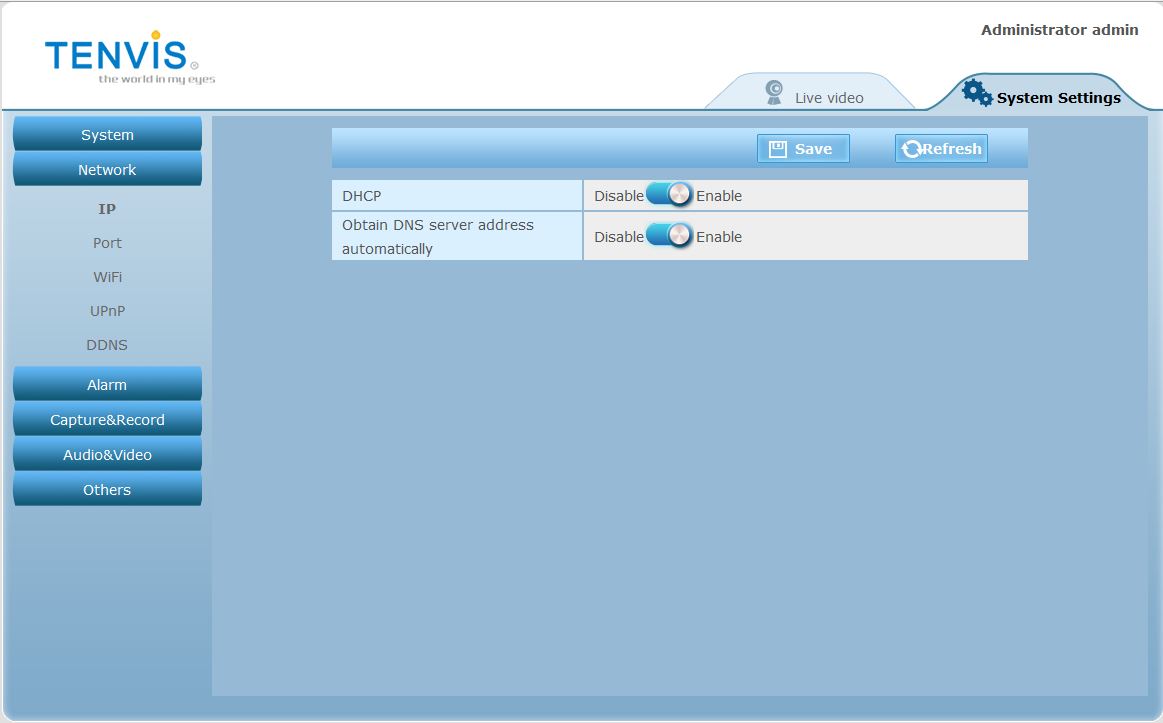Expand the Capture&Record section
The height and width of the screenshot is (723, 1163).
[107, 420]
